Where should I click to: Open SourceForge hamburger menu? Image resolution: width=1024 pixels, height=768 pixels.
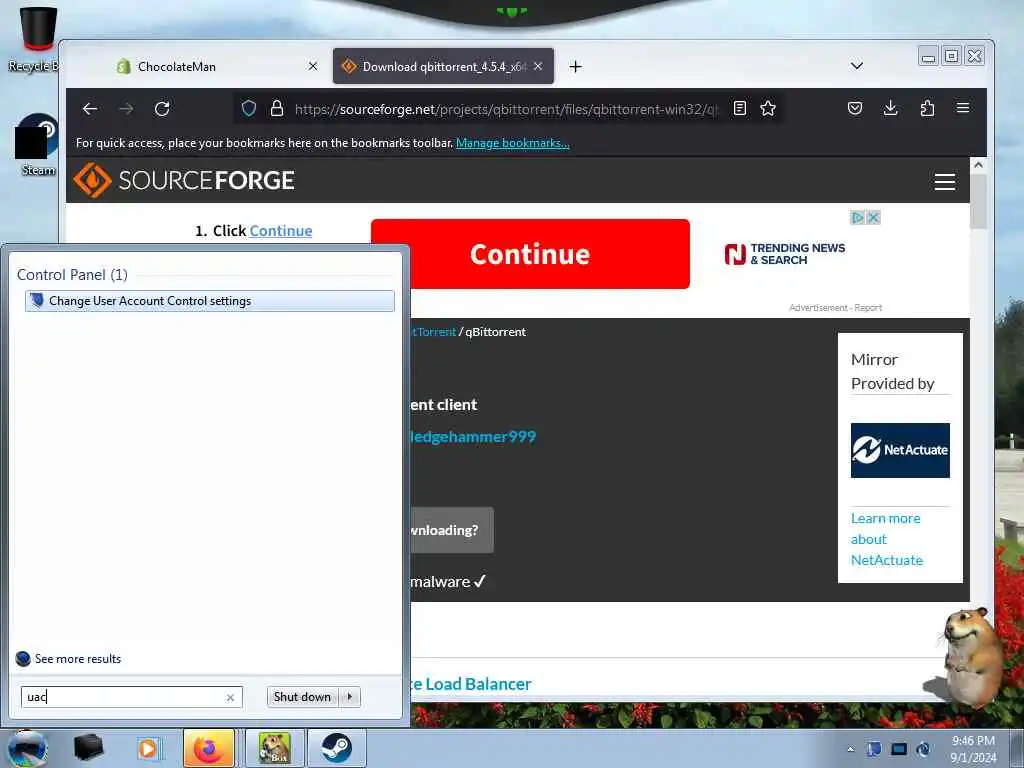(944, 182)
